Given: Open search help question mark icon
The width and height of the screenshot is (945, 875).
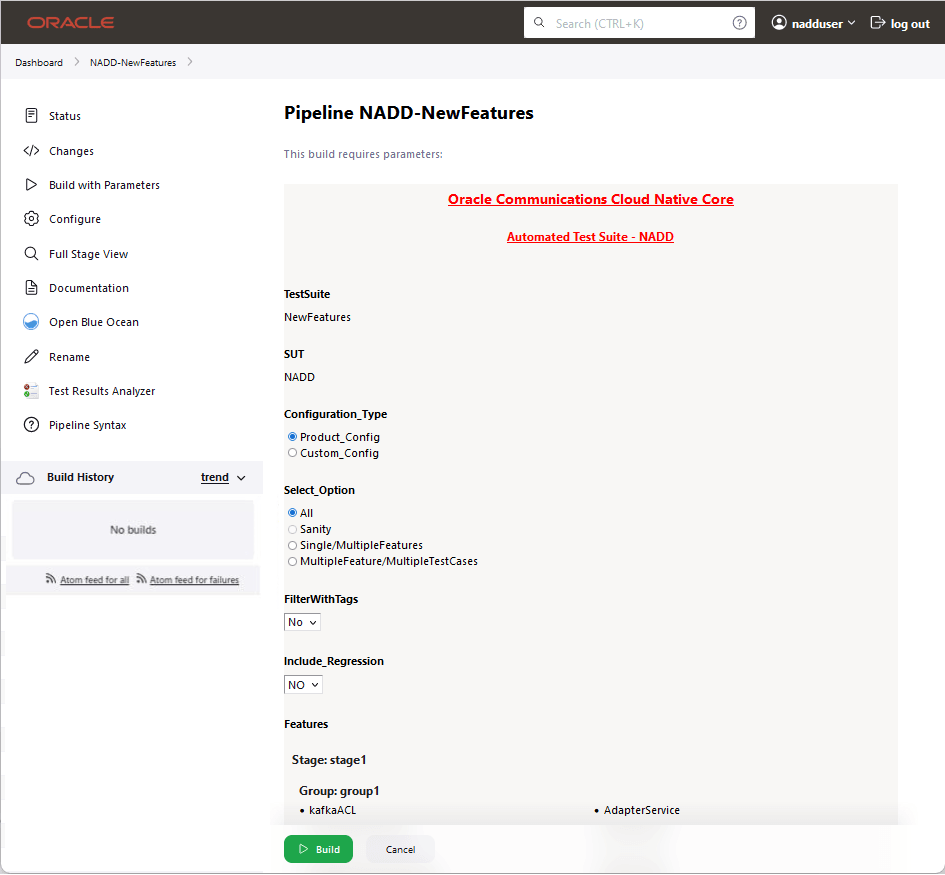Looking at the screenshot, I should pyautogui.click(x=739, y=23).
